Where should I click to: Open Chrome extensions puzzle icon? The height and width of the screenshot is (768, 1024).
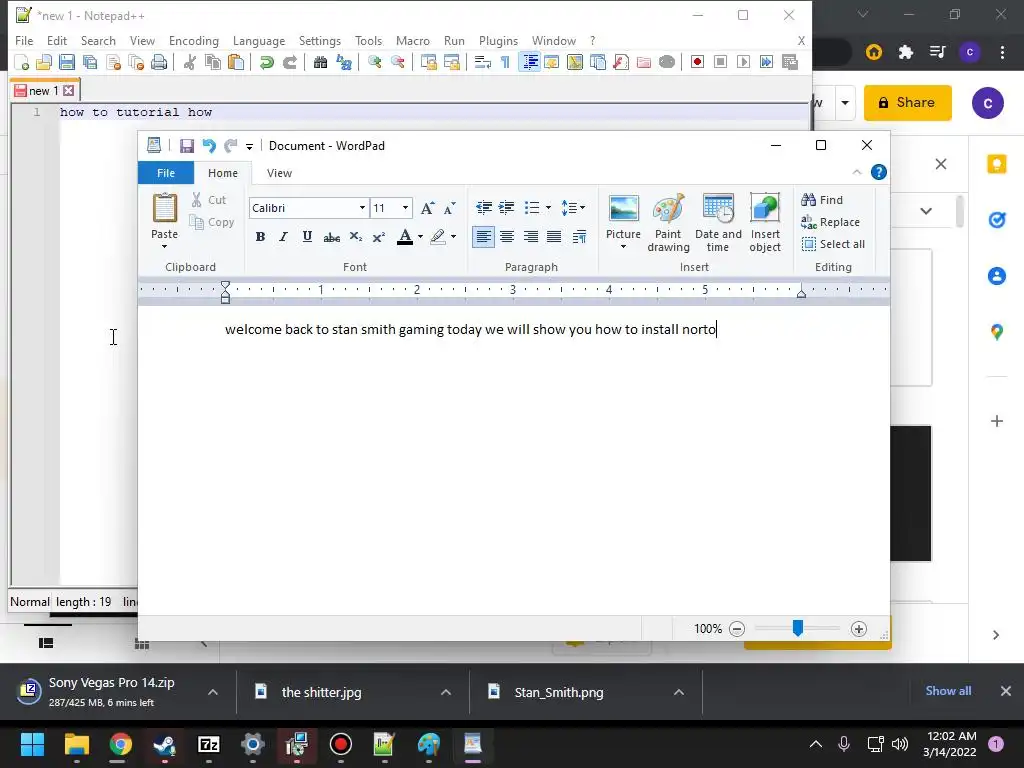905,52
